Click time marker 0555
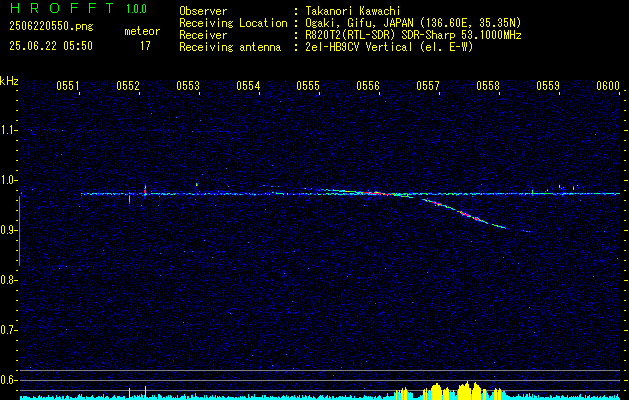Image resolution: width=629 pixels, height=400 pixels. click(x=308, y=85)
